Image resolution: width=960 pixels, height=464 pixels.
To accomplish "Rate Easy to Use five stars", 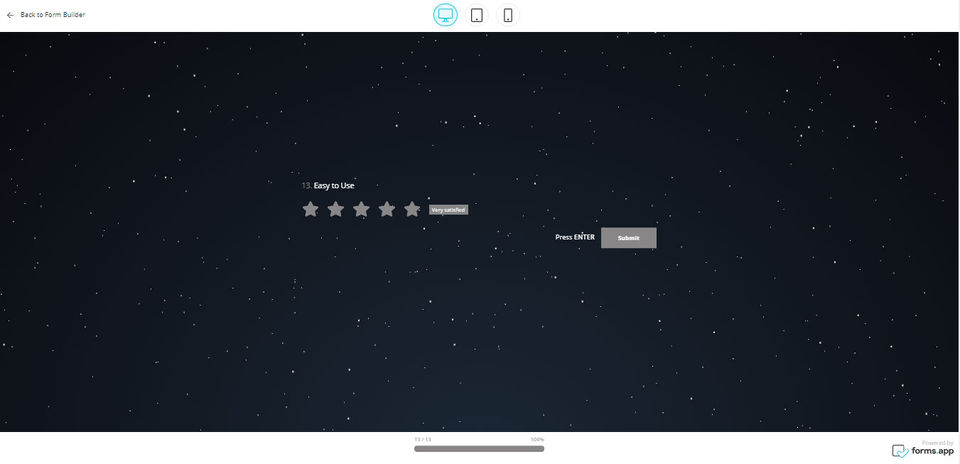I will [x=412, y=209].
